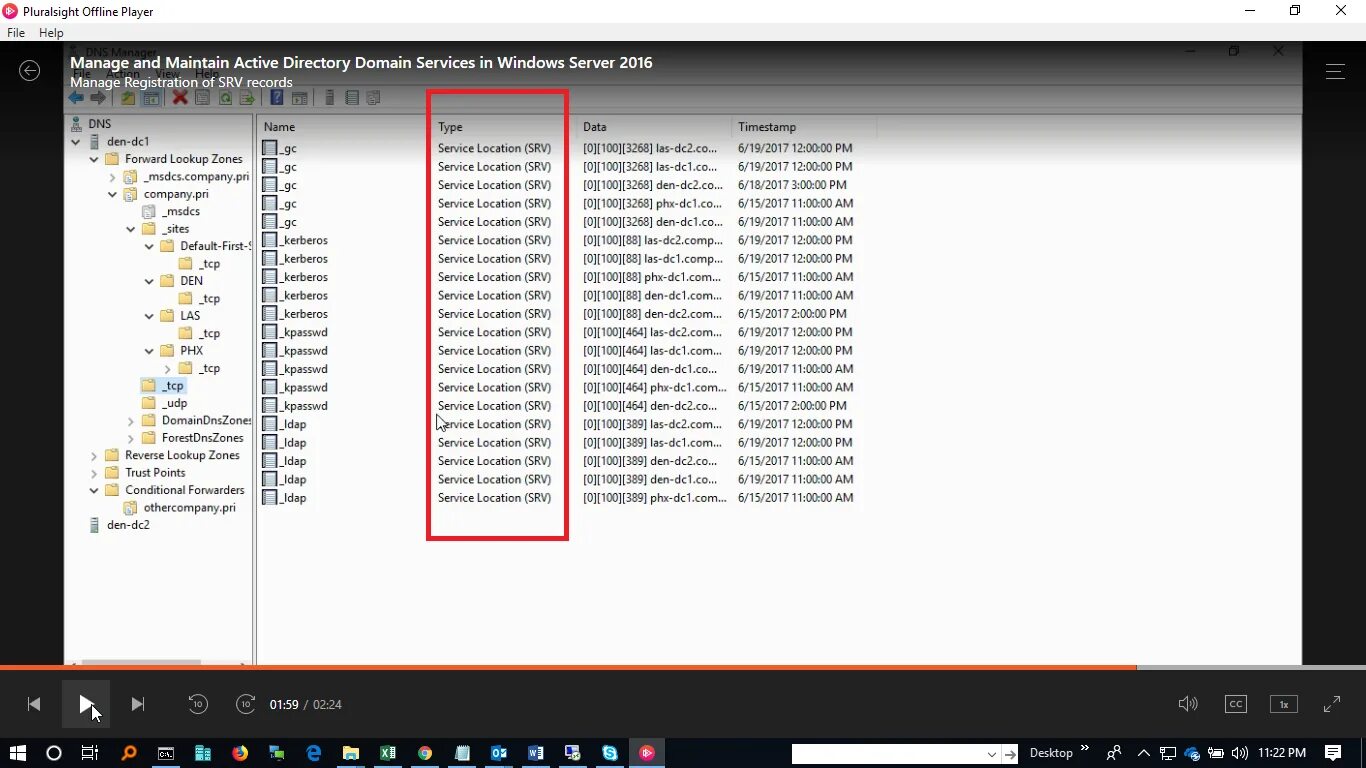
Task: Select the ForestDnsZones folder
Action: (203, 438)
